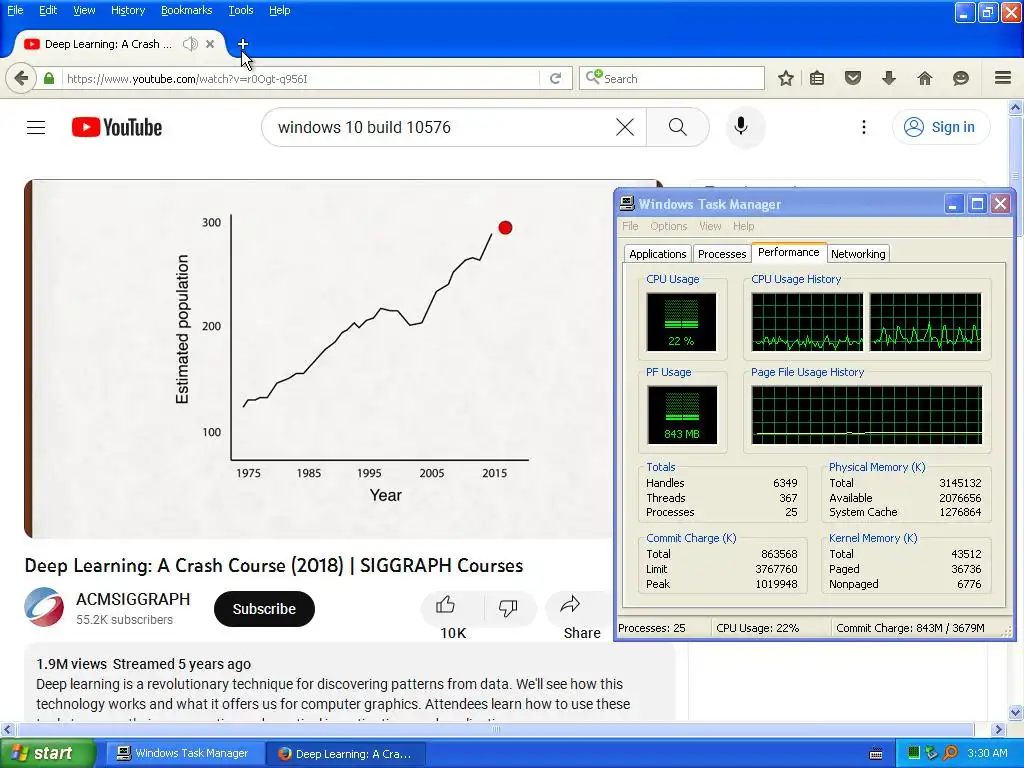Click the Task Manager Close button
This screenshot has width=1024, height=768.
tap(1000, 204)
